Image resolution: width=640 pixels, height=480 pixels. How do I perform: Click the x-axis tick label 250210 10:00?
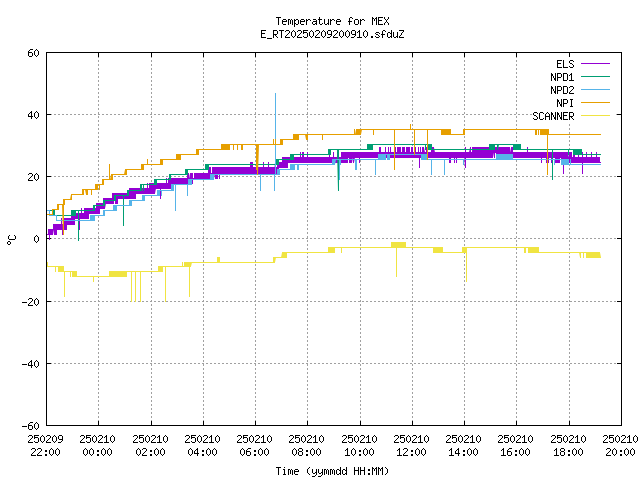pos(360,446)
